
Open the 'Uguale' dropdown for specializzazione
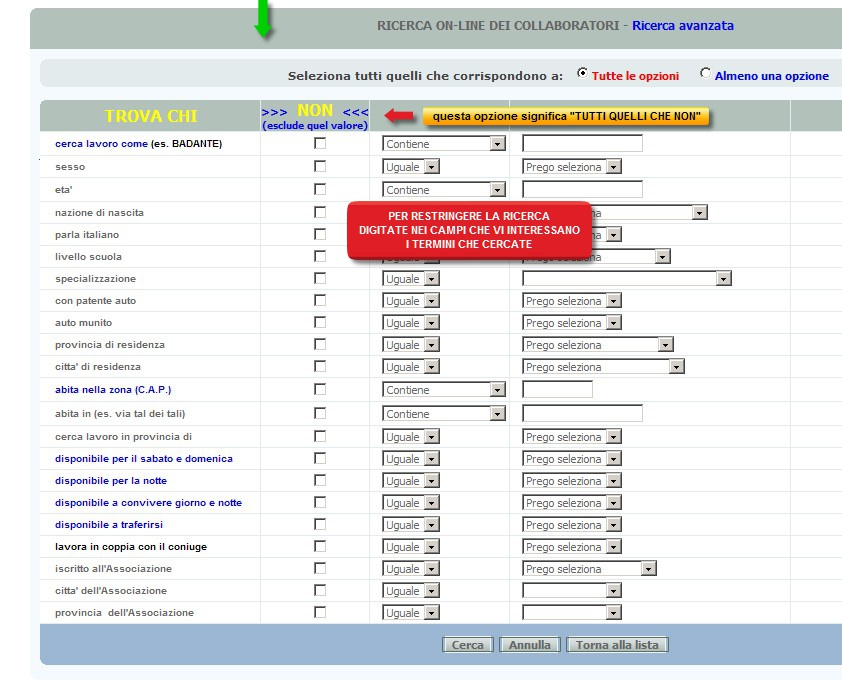411,279
